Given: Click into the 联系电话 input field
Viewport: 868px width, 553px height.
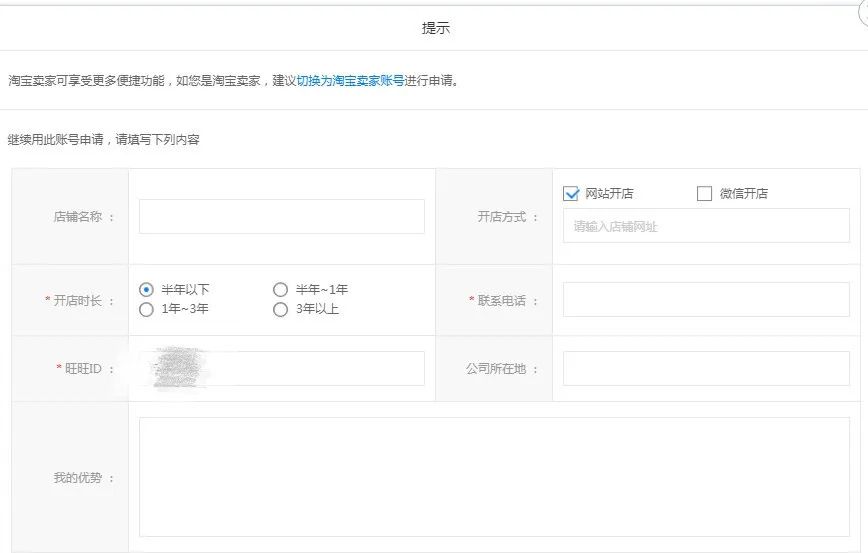Looking at the screenshot, I should click(705, 300).
